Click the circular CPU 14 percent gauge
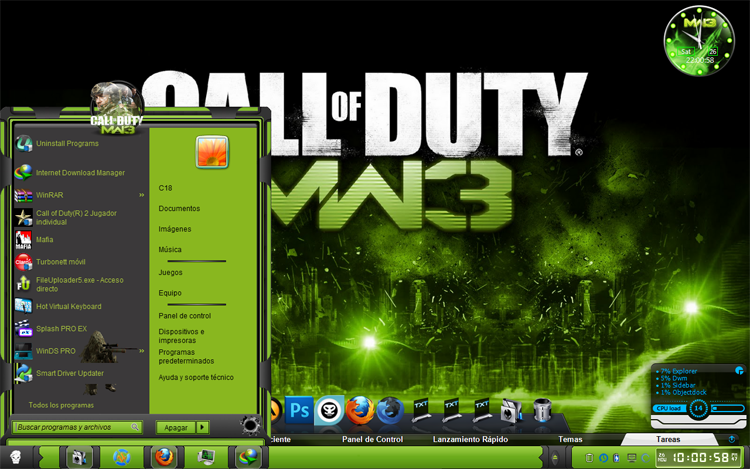This screenshot has height=469, width=750. coord(698,408)
